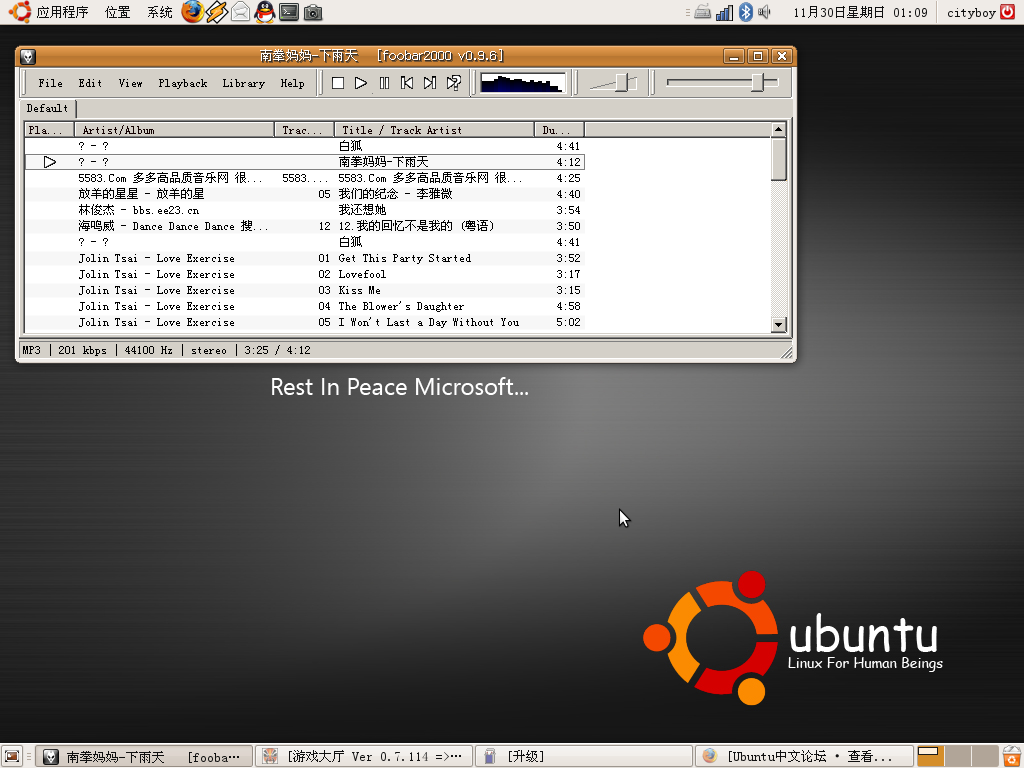Open the 系统 system menu
Viewport: 1024px width, 768px height.
click(x=159, y=12)
